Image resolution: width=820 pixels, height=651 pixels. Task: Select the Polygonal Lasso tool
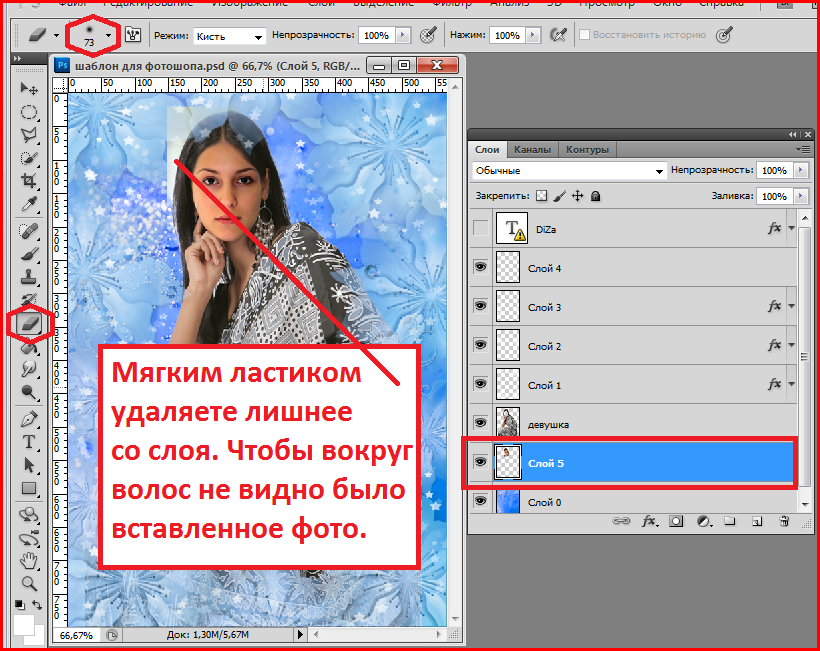coord(29,135)
